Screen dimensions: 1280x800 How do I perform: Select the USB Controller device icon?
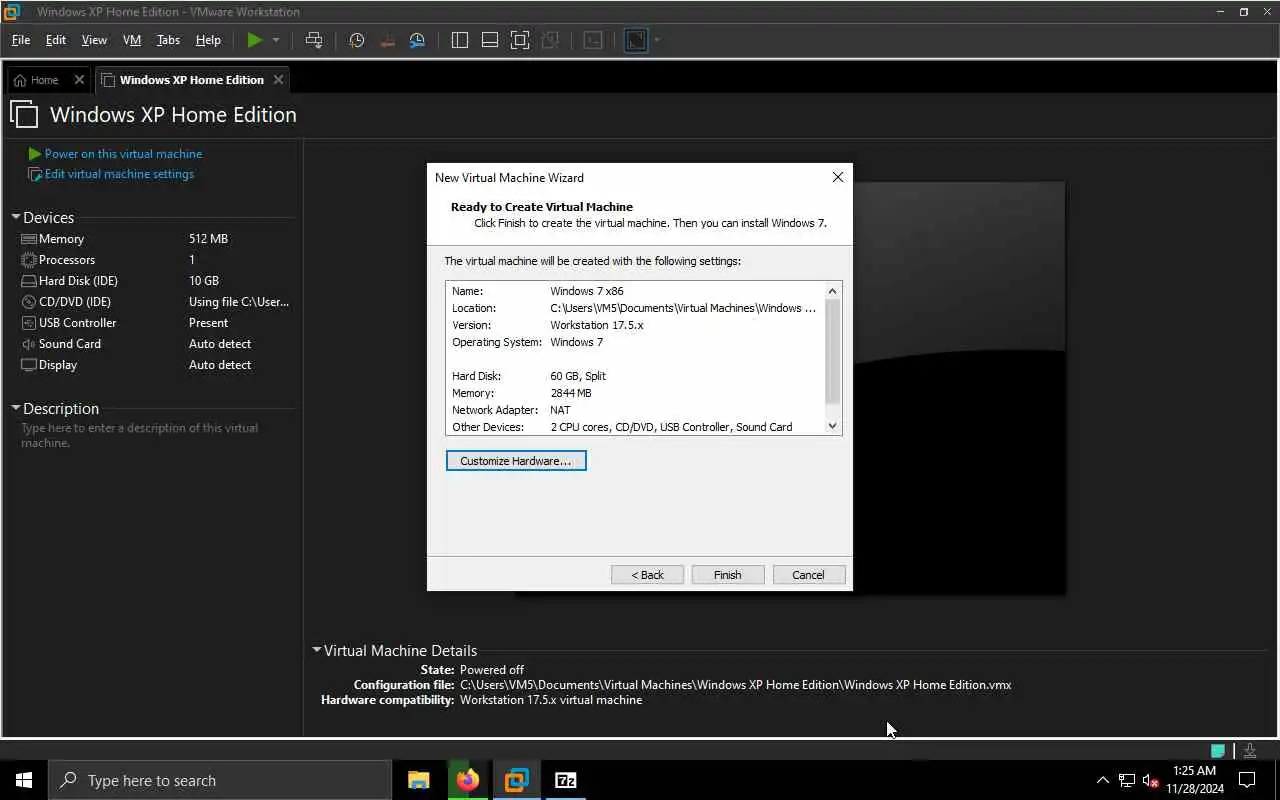click(29, 323)
